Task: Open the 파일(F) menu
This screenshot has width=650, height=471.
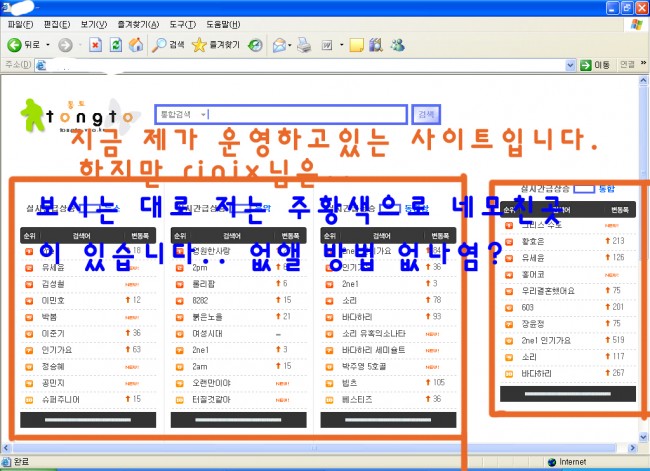Action: click(x=20, y=24)
